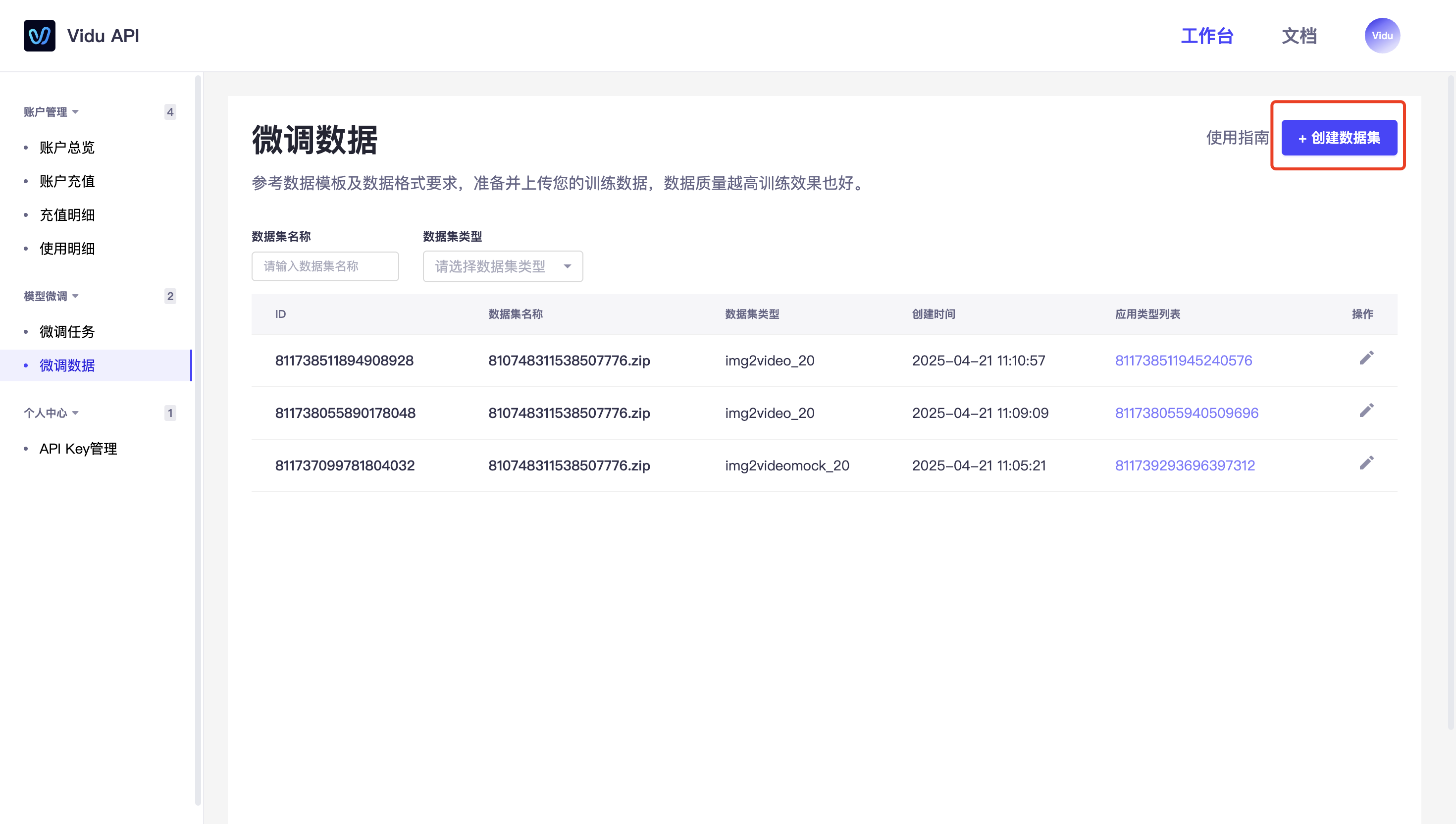Viewport: 1456px width, 824px height.
Task: Click the ID column header
Action: coord(281,314)
